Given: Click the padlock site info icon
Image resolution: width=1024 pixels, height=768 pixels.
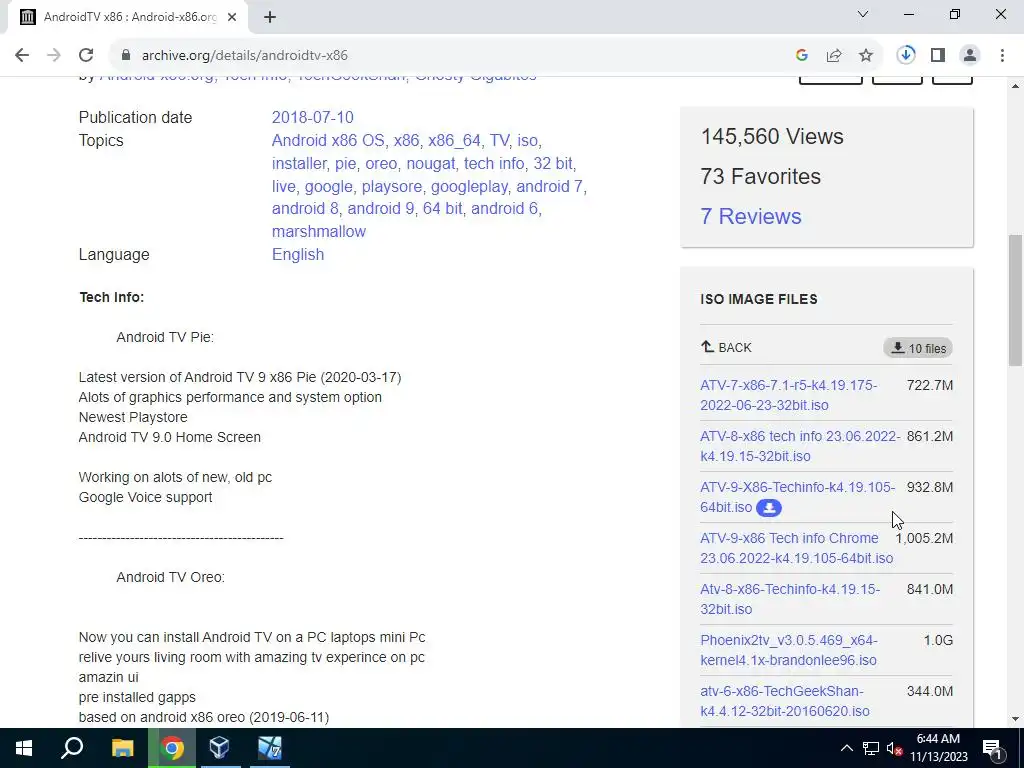Looking at the screenshot, I should tap(126, 56).
